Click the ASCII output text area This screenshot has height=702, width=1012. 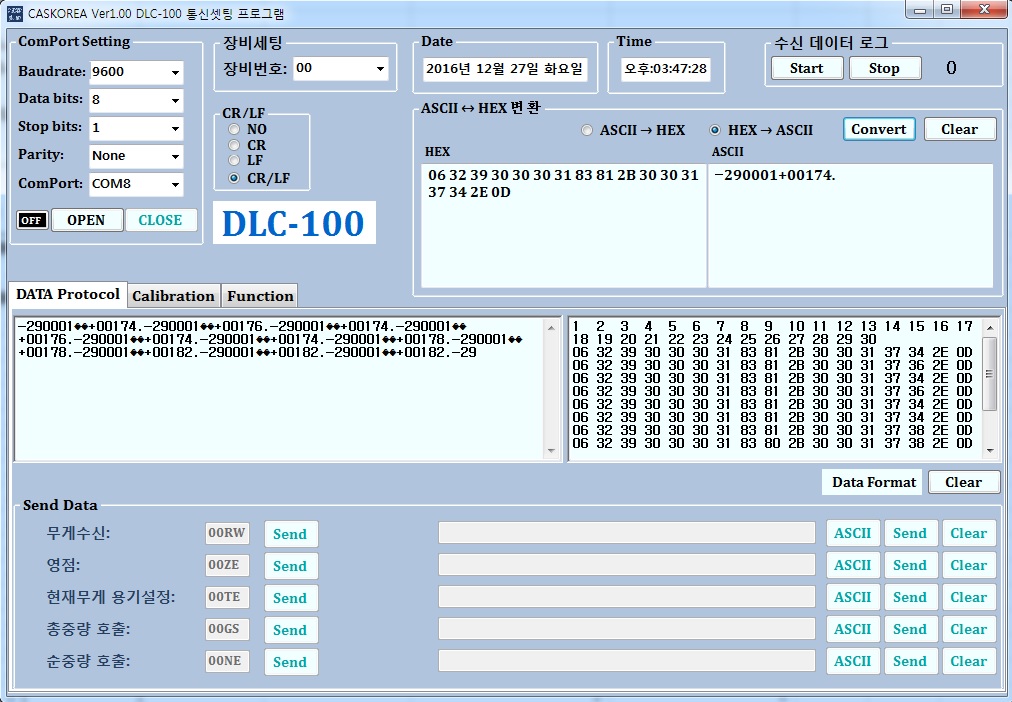[x=851, y=225]
